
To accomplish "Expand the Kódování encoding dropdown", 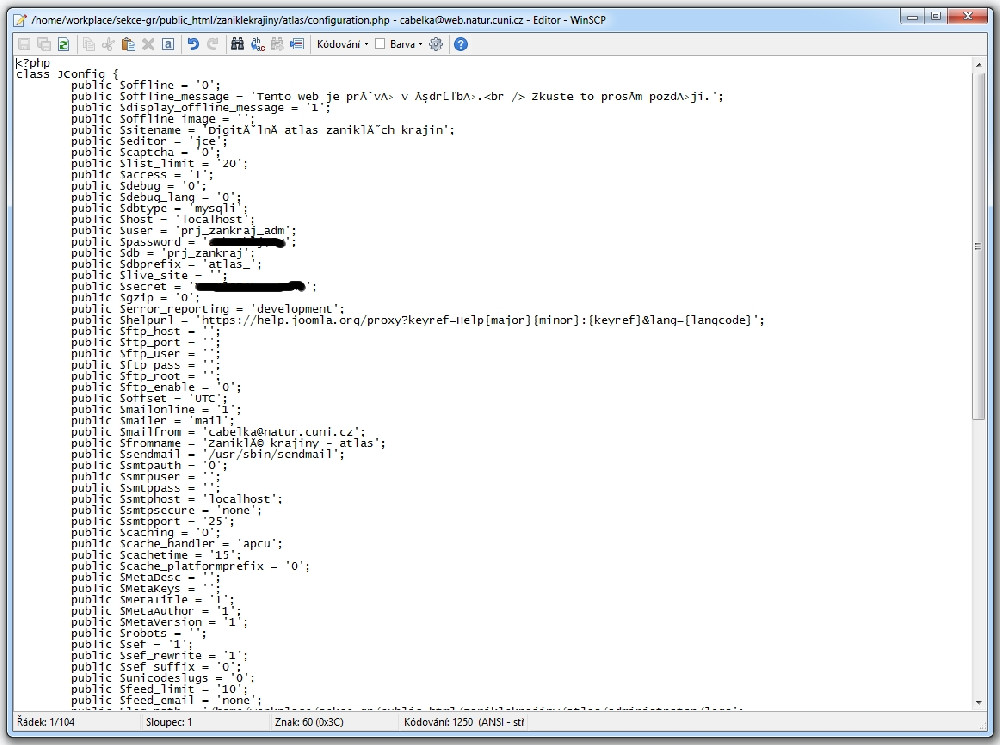I will [342, 44].
